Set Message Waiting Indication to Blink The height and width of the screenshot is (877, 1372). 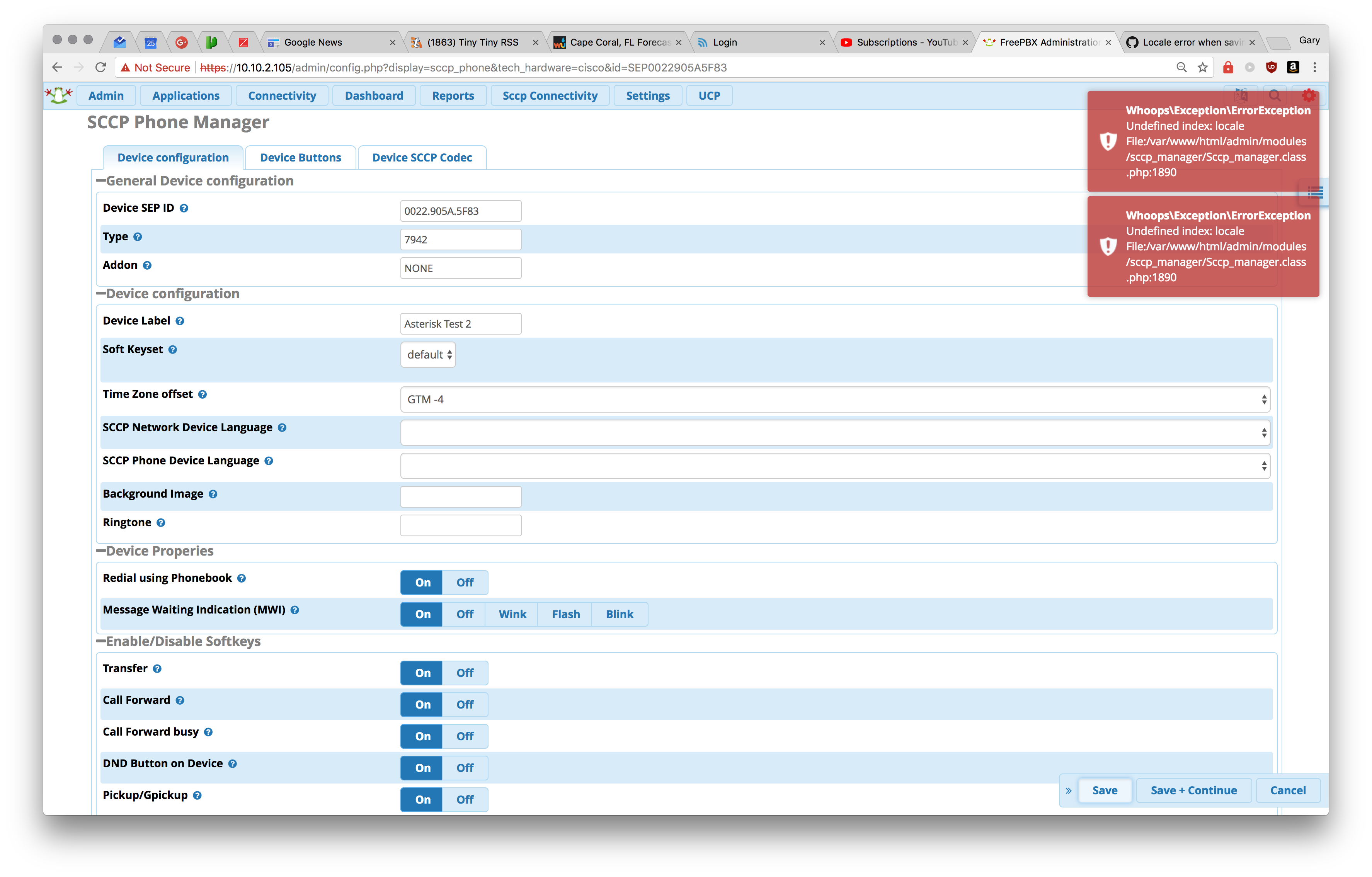pos(620,614)
